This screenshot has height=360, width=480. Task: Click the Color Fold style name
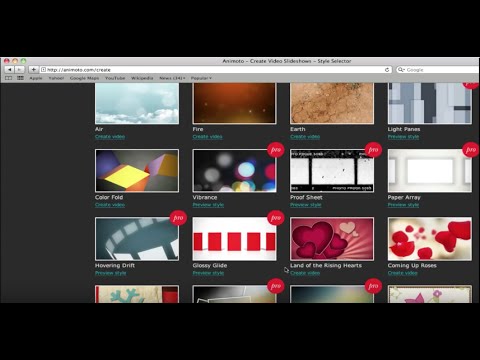(109, 197)
